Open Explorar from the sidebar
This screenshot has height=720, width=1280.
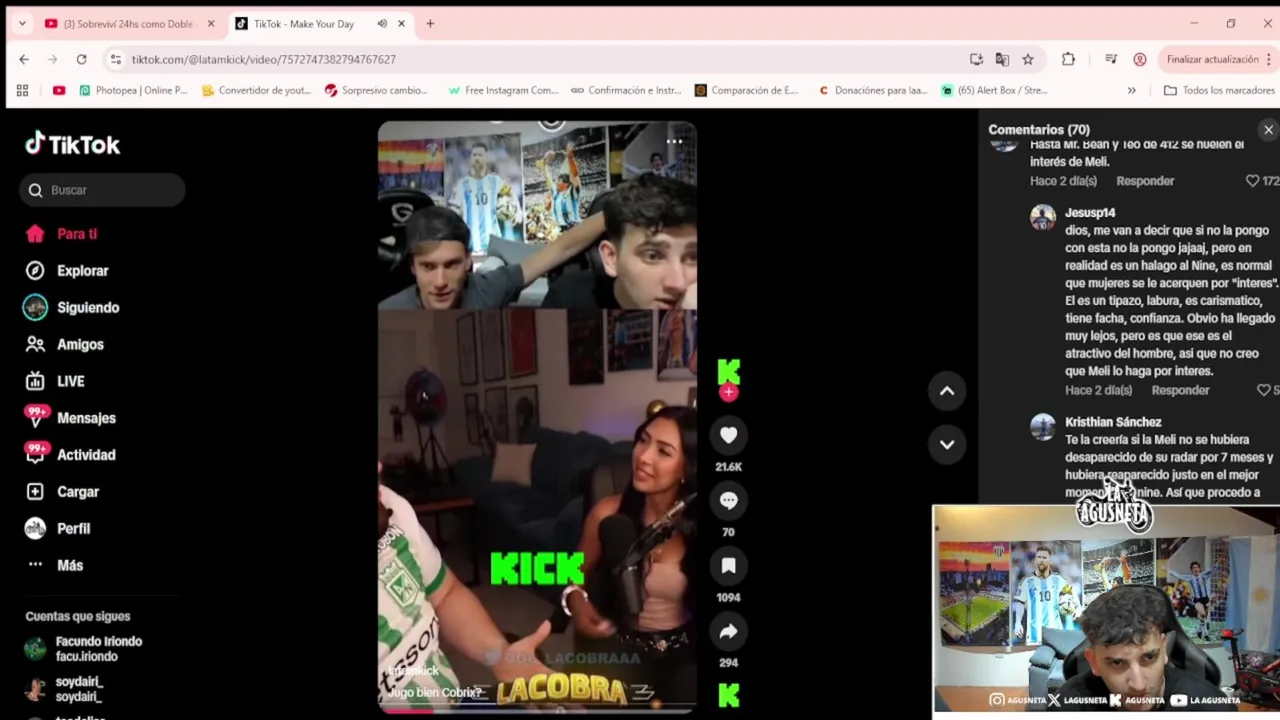coord(67,271)
